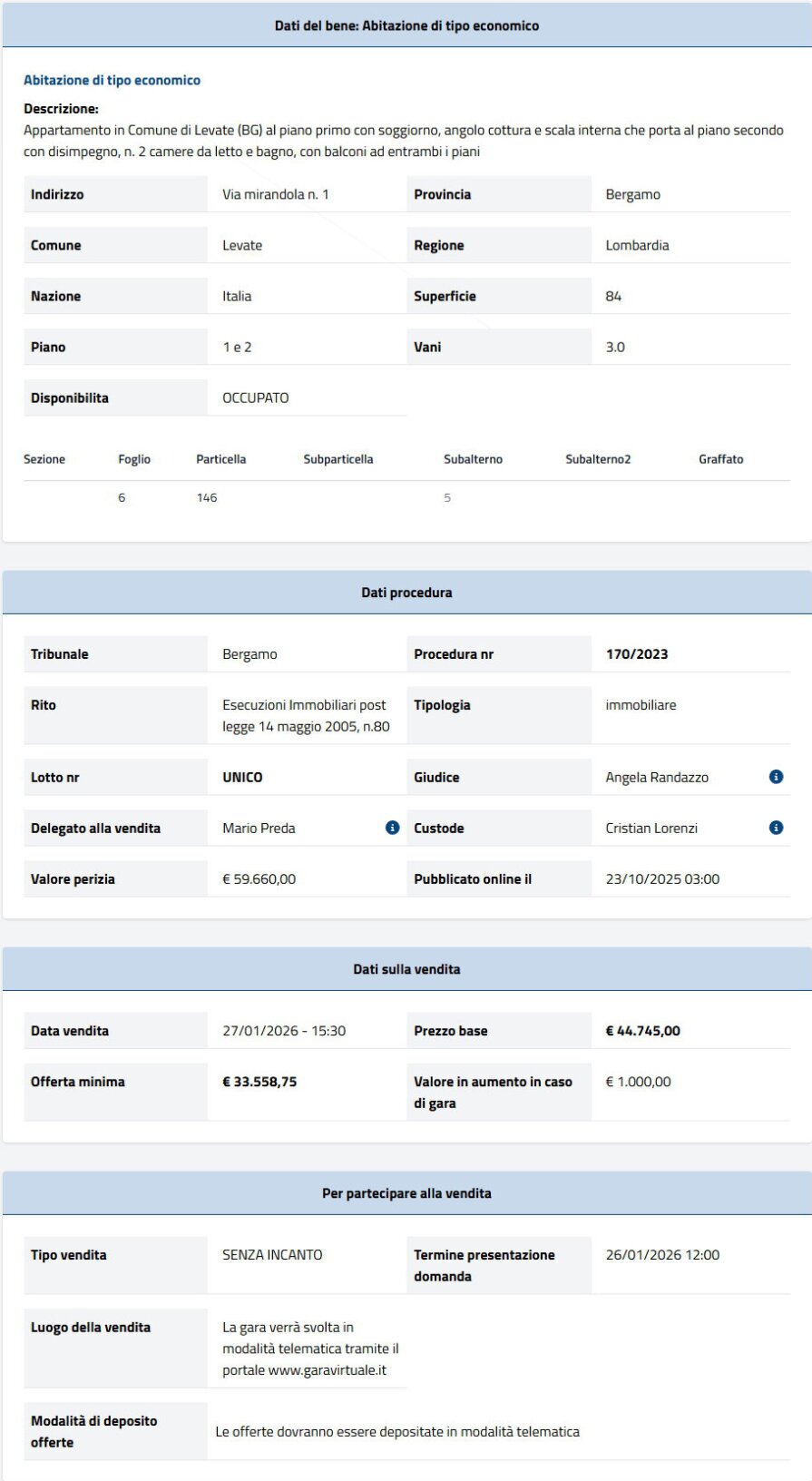Click the minimum offer value € 33.558,75
Image resolution: width=812 pixels, height=1481 pixels.
pyautogui.click(x=259, y=1082)
